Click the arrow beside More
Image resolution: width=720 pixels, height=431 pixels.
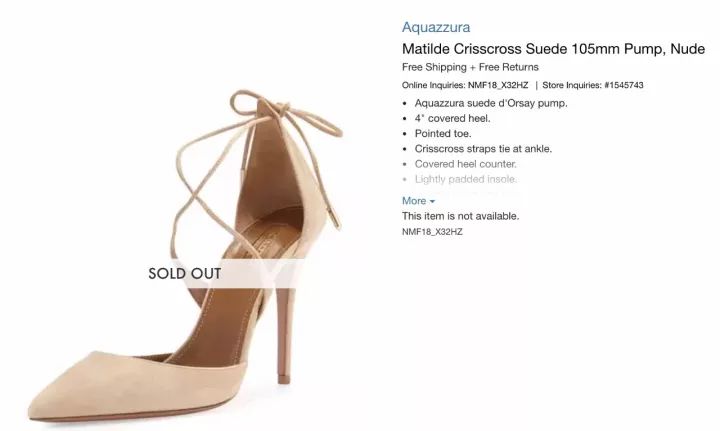tap(432, 202)
